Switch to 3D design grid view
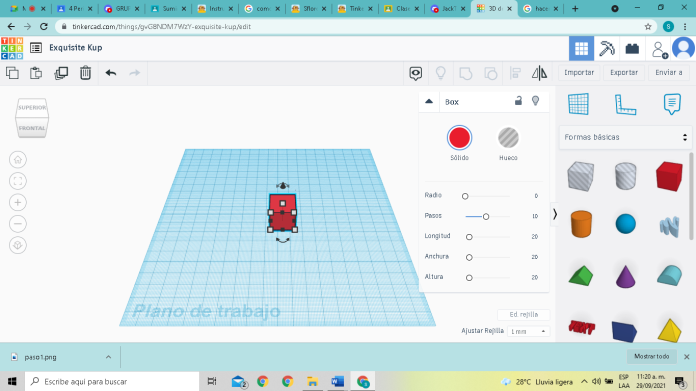The height and width of the screenshot is (391, 696). click(x=581, y=48)
